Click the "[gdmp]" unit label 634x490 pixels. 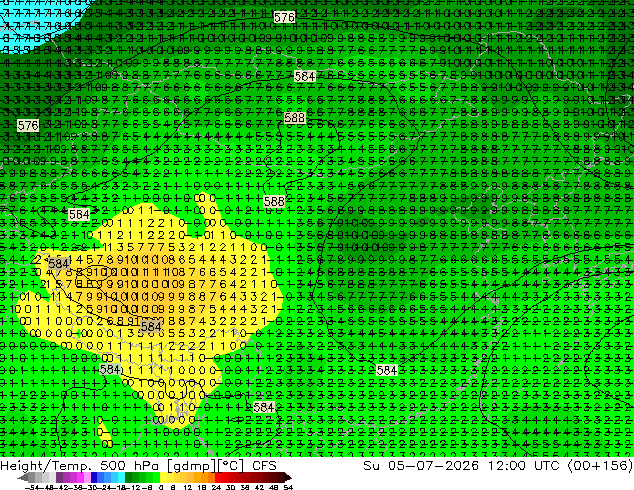click(192, 466)
